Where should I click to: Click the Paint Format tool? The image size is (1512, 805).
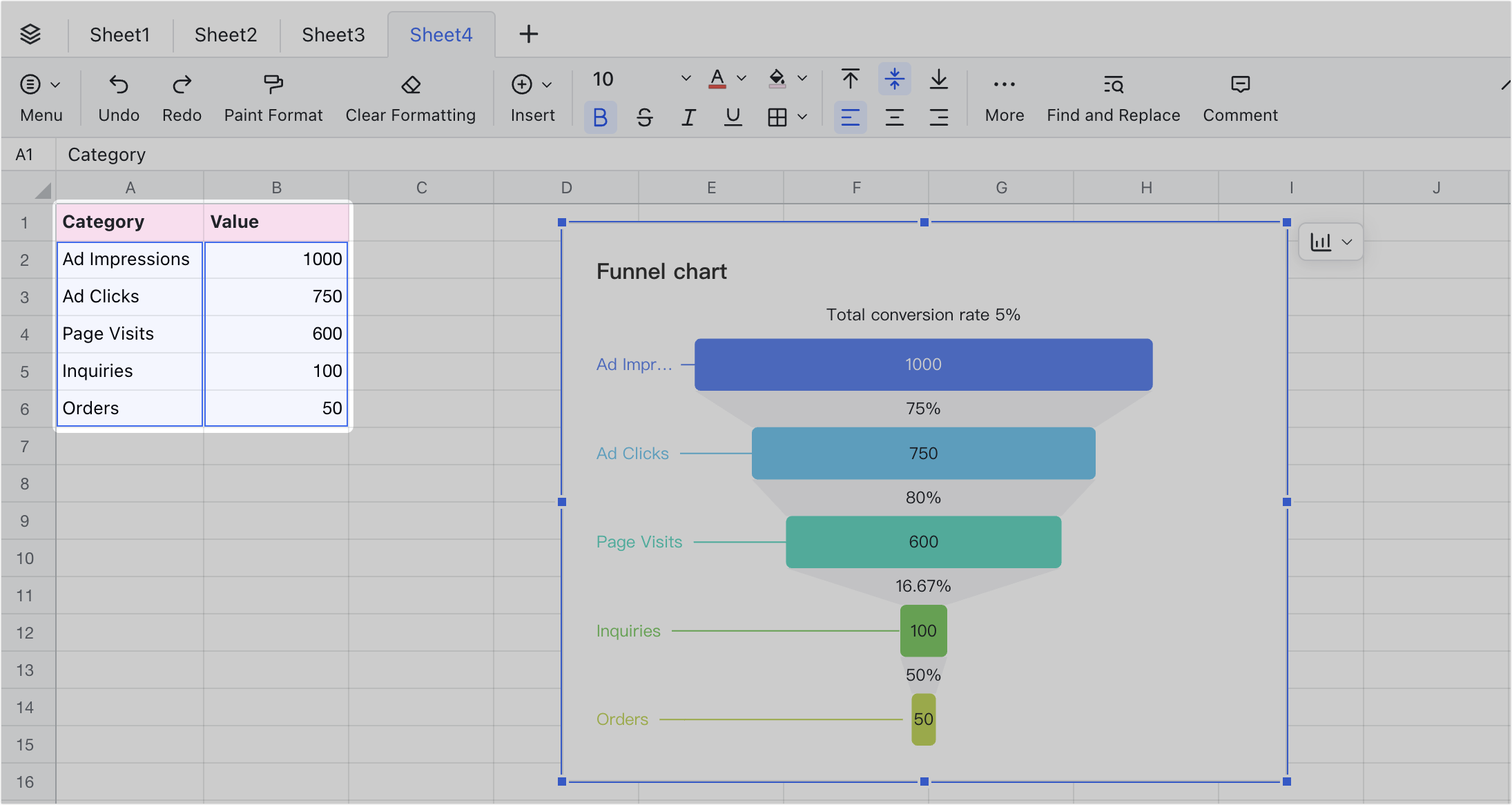(273, 97)
